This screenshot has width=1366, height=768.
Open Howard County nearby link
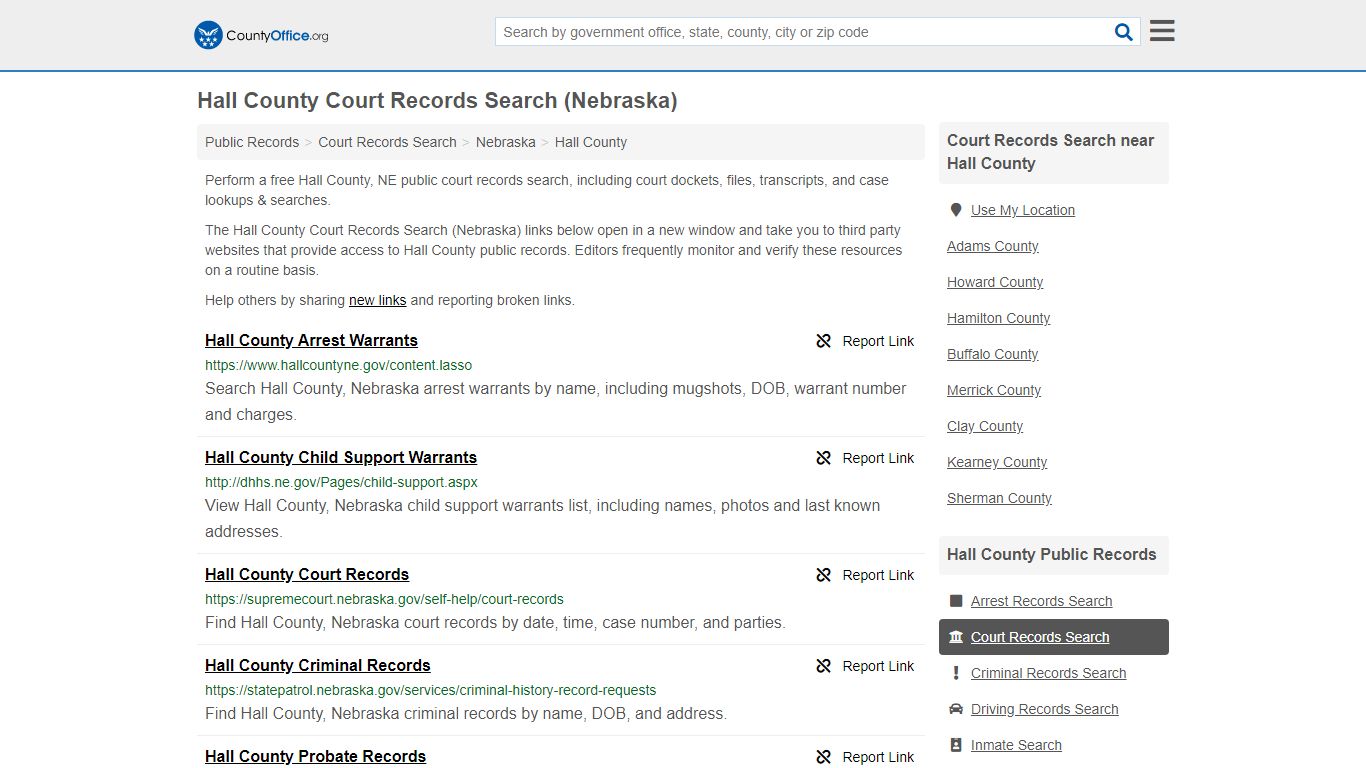995,282
